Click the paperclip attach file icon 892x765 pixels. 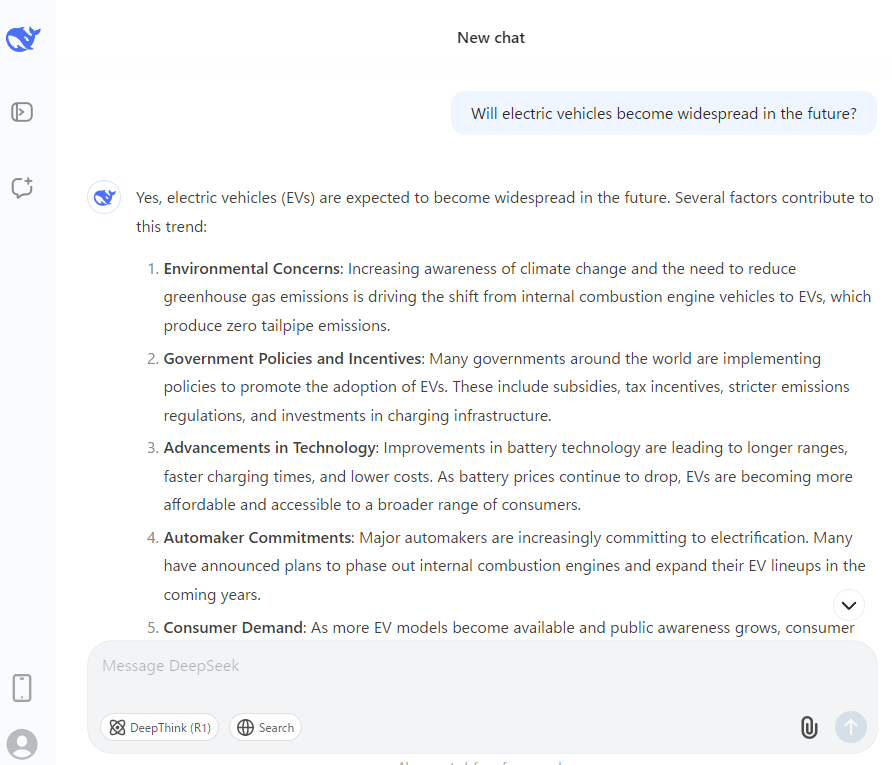(809, 727)
